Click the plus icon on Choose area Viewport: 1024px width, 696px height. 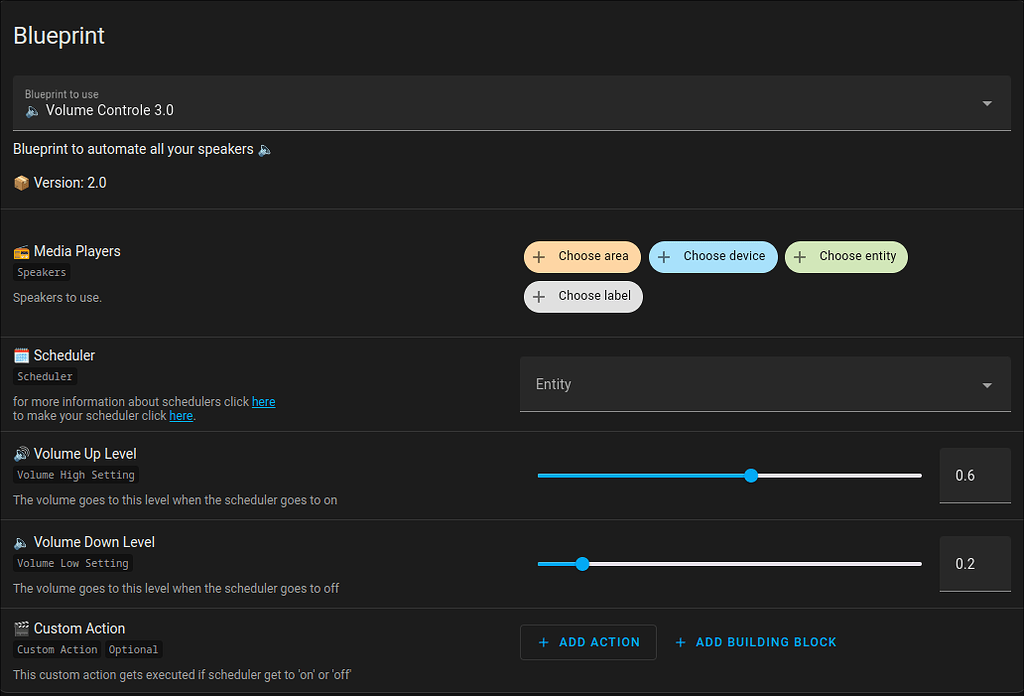coord(541,257)
